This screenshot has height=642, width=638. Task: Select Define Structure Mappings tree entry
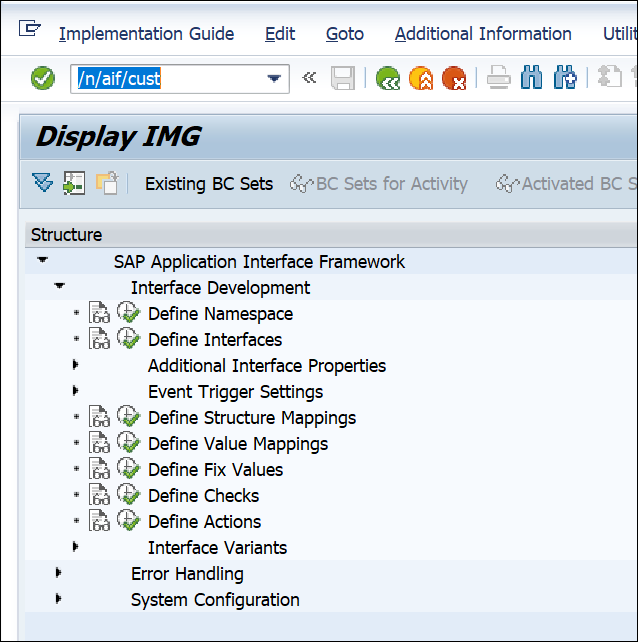(x=252, y=418)
